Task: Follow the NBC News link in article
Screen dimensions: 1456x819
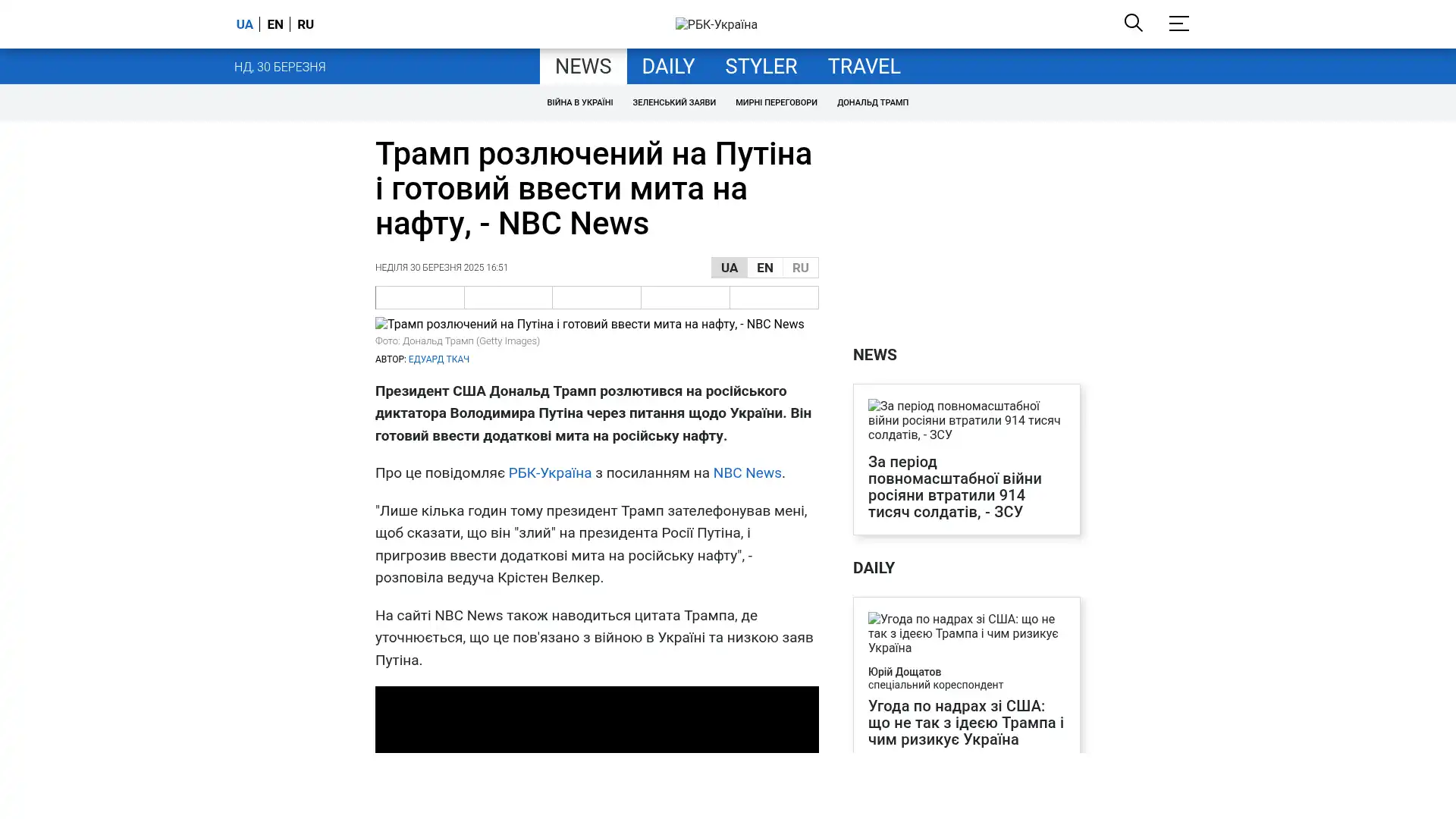Action: click(747, 472)
